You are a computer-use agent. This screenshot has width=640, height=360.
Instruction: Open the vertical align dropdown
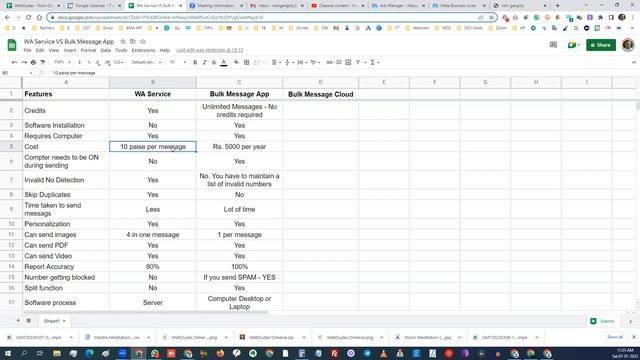289,62
